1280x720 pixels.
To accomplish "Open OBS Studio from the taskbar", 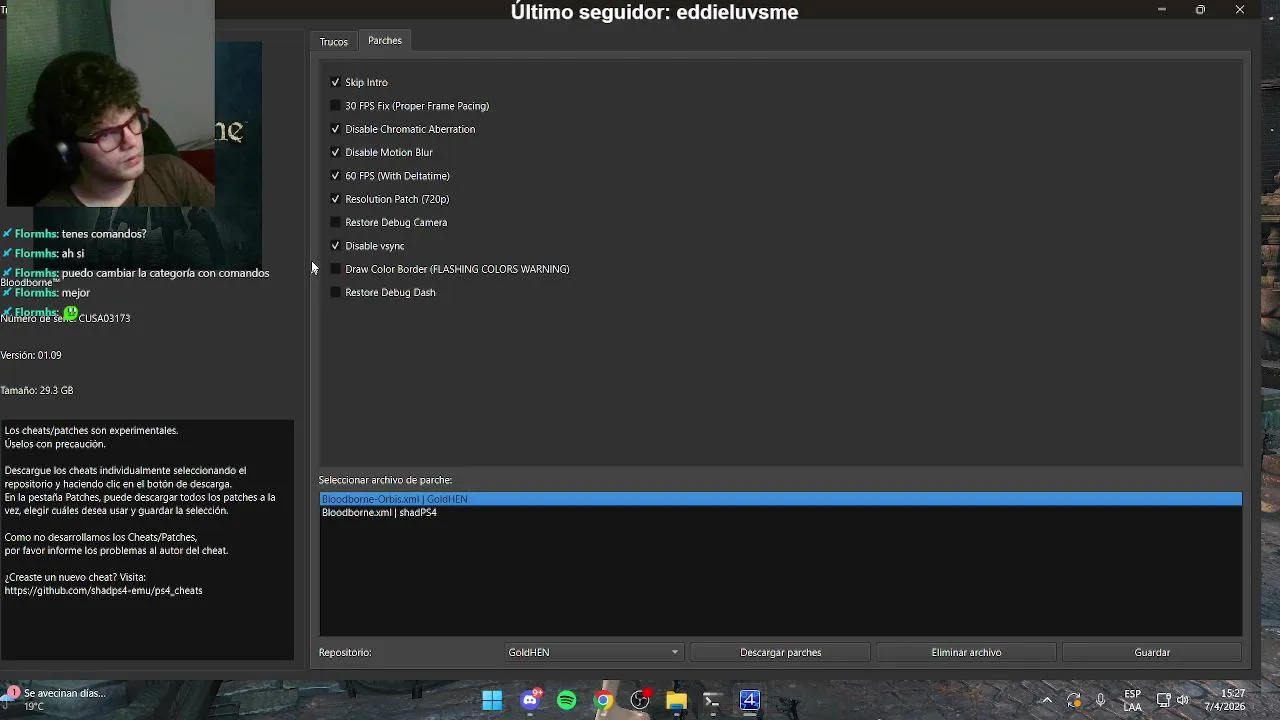I will (640, 700).
